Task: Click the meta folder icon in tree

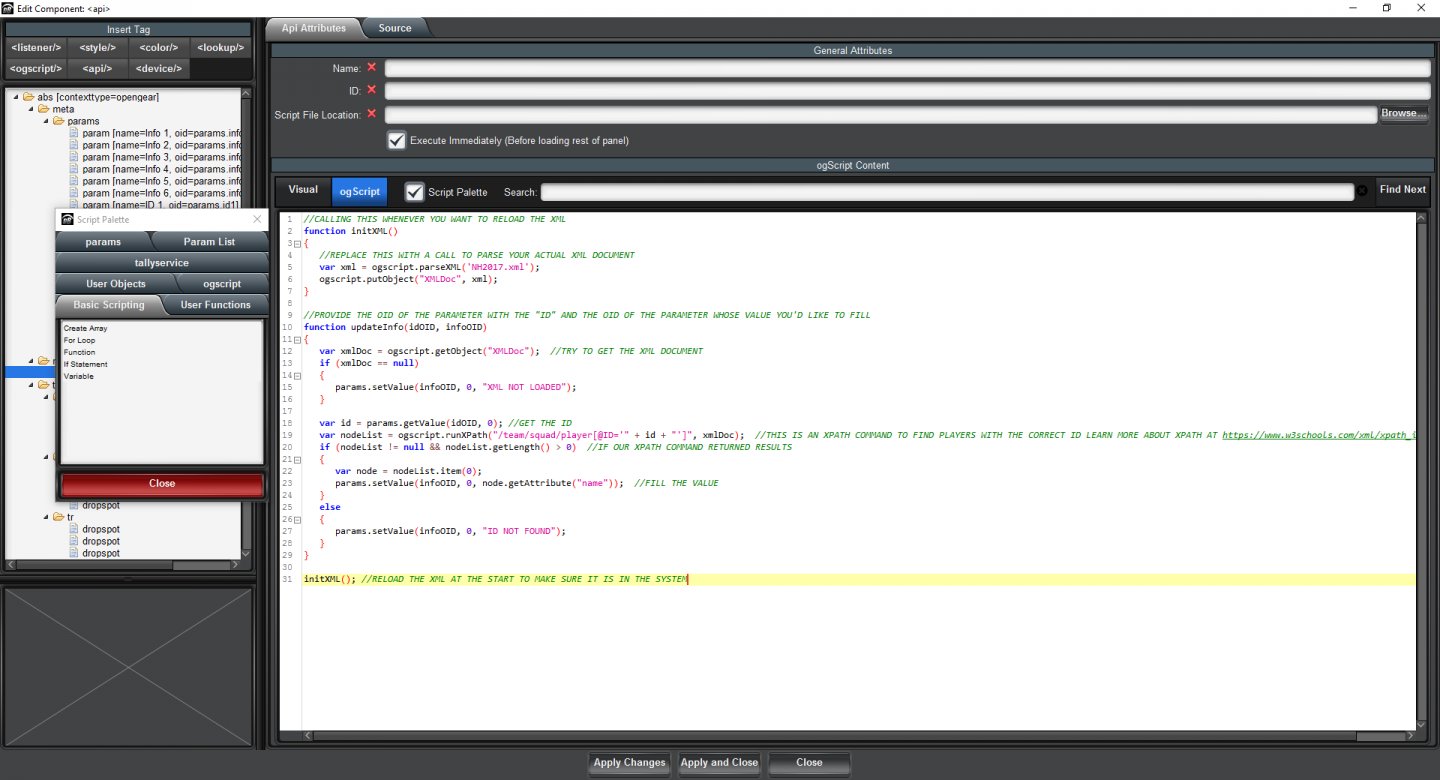Action: [43, 109]
